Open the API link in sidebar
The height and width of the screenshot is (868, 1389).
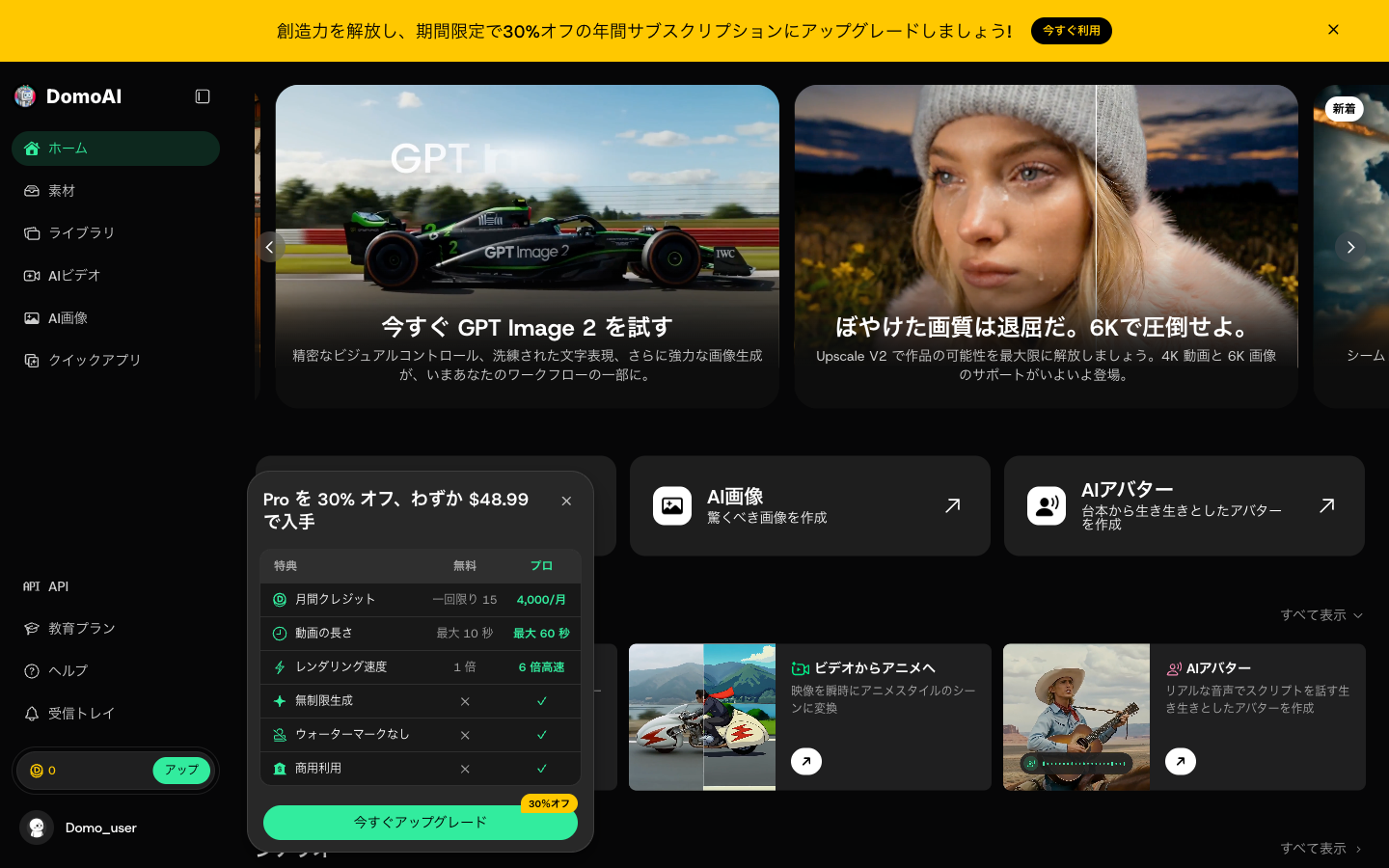(x=116, y=586)
